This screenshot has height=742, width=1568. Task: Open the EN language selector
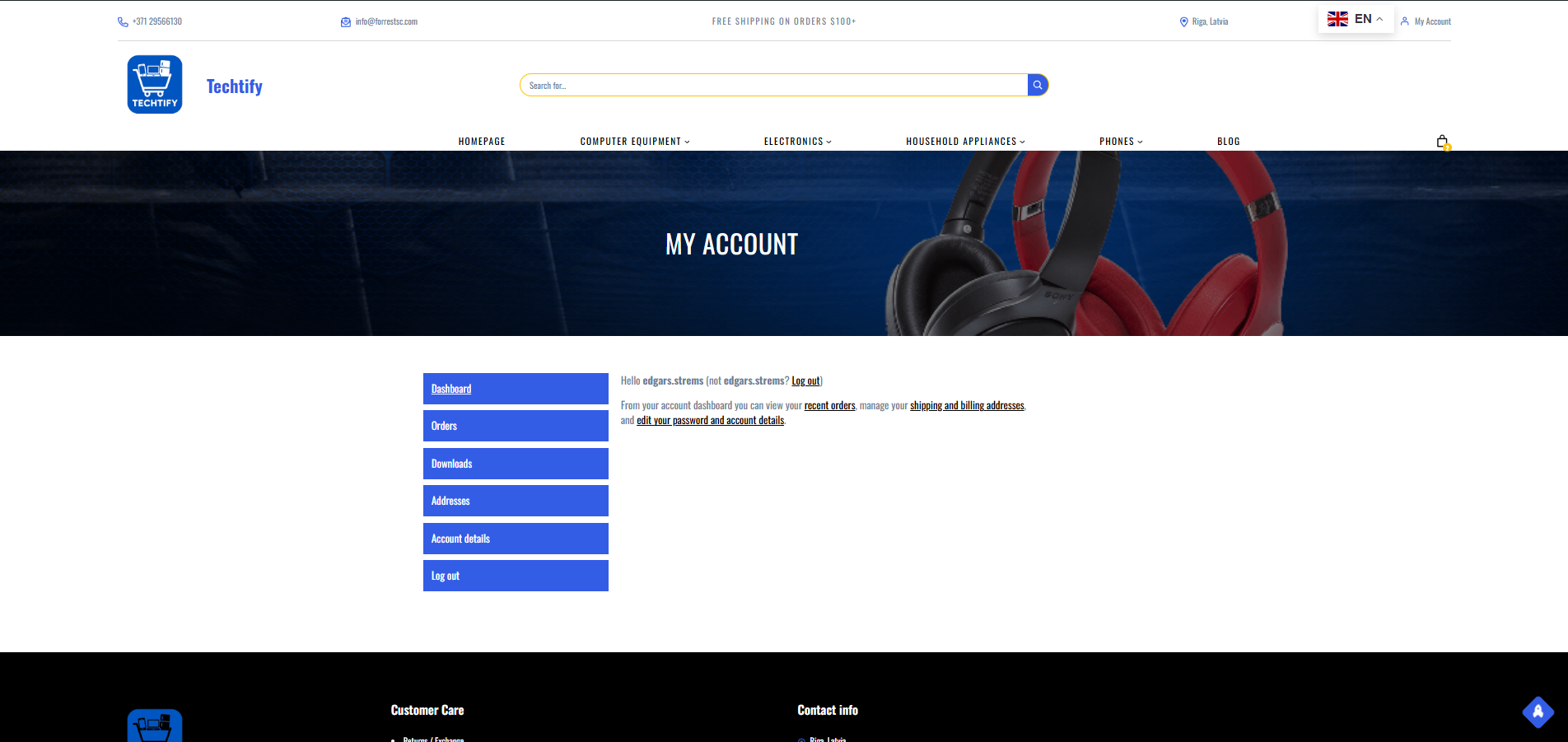[x=1356, y=19]
